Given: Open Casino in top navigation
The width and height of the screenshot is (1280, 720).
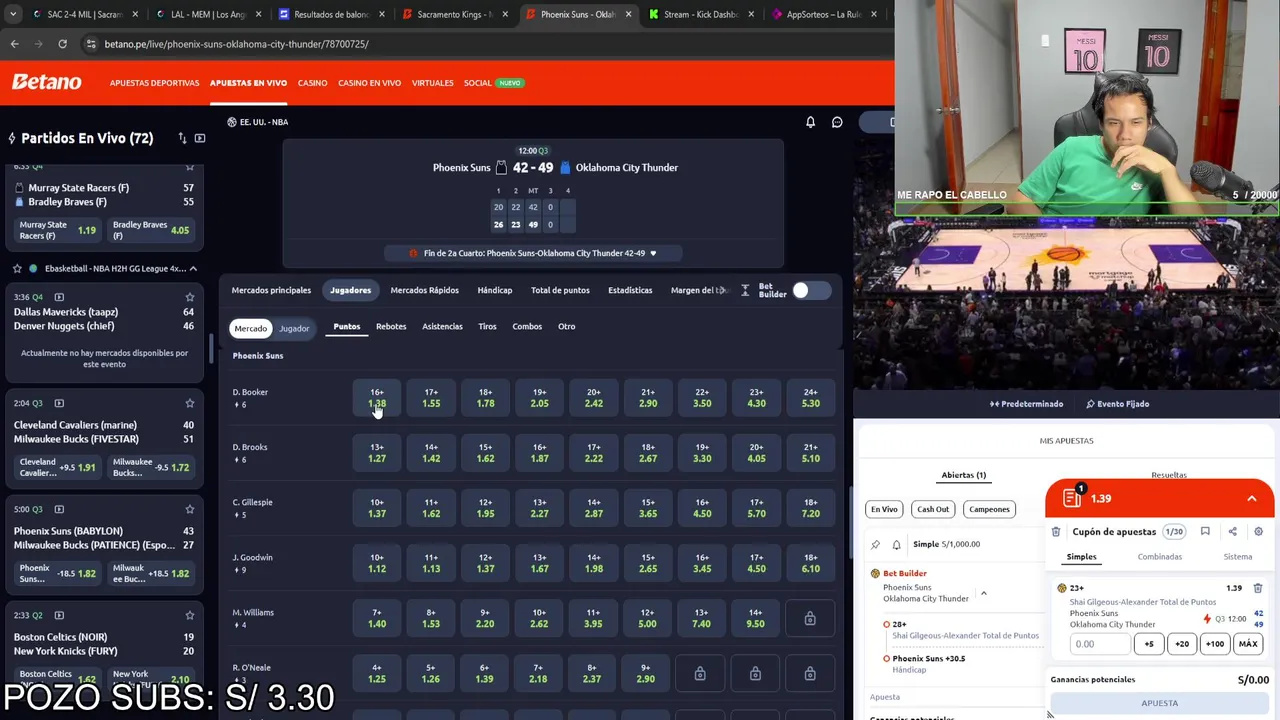Looking at the screenshot, I should tap(312, 83).
